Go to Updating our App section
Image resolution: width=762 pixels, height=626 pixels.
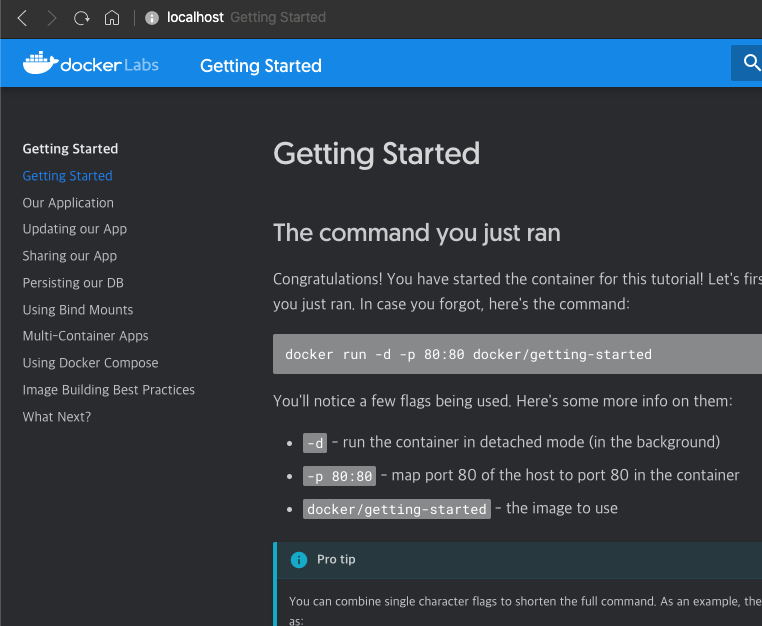(75, 229)
